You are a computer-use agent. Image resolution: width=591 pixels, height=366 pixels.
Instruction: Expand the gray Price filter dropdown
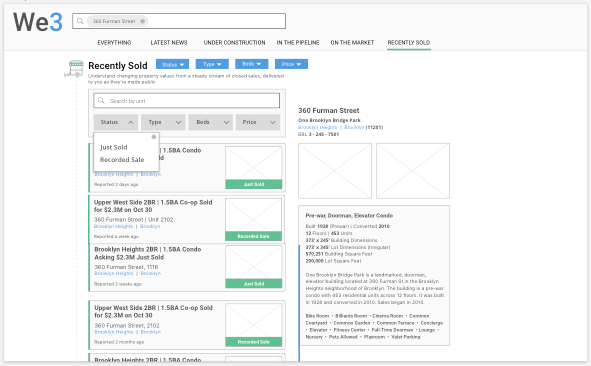coord(258,122)
